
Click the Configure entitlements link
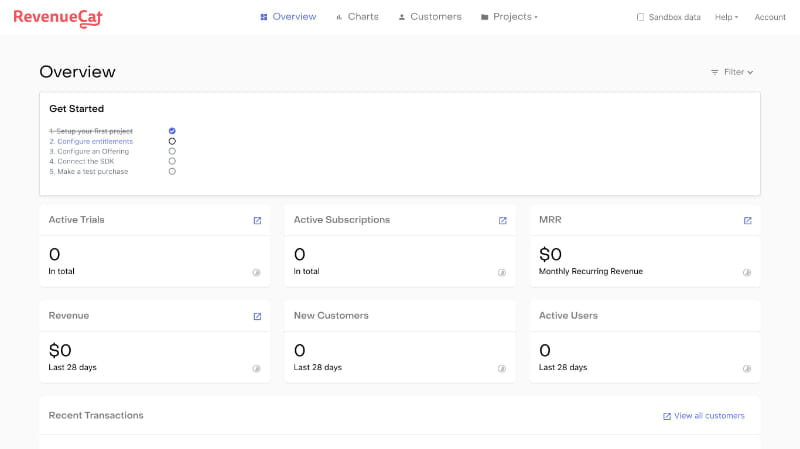click(94, 141)
